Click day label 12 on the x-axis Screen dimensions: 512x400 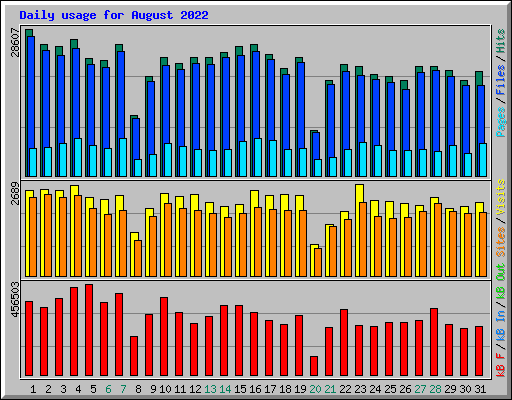(195, 389)
